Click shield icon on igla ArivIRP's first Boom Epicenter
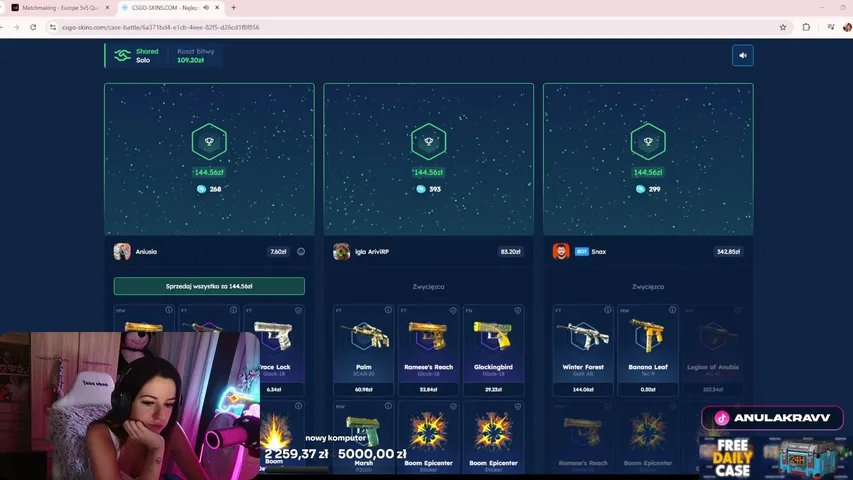Viewport: 853px width, 480px height. tap(453, 406)
